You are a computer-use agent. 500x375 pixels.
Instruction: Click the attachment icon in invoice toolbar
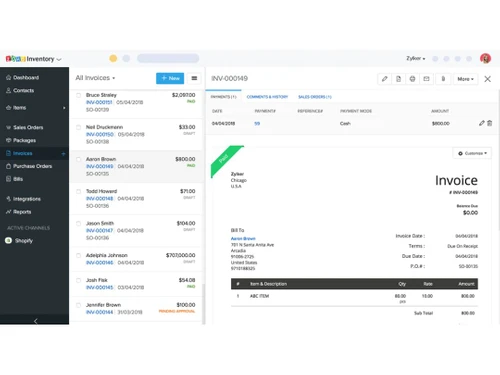click(x=443, y=79)
